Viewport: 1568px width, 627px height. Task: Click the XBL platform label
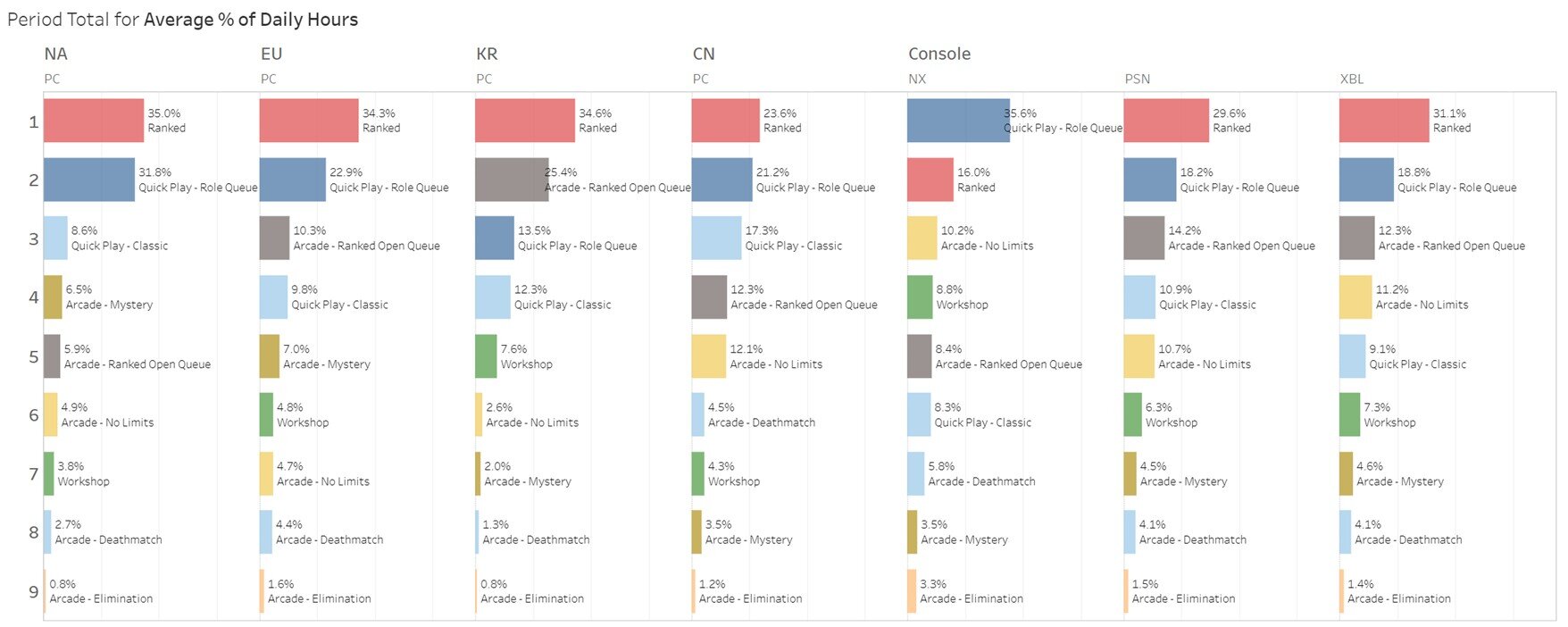pos(1352,79)
